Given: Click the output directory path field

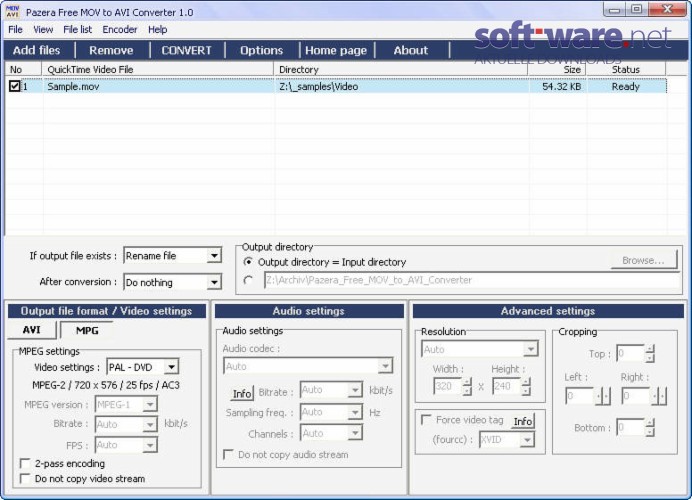Looking at the screenshot, I should tap(471, 280).
